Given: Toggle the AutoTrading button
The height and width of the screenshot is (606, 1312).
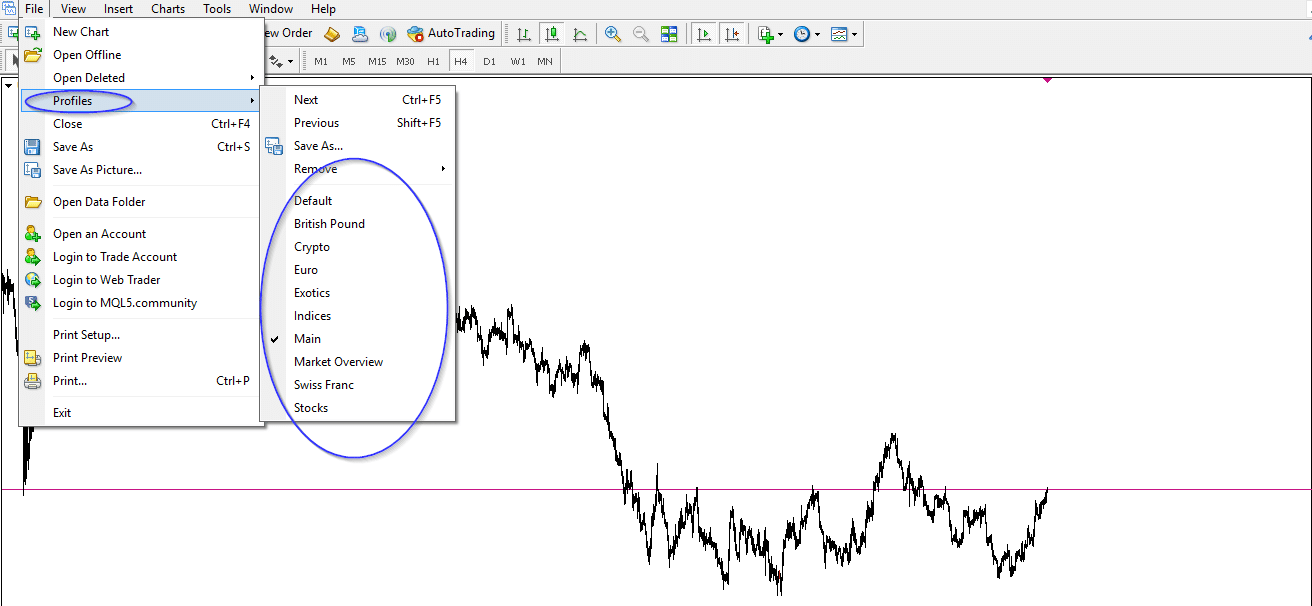Looking at the screenshot, I should point(451,34).
